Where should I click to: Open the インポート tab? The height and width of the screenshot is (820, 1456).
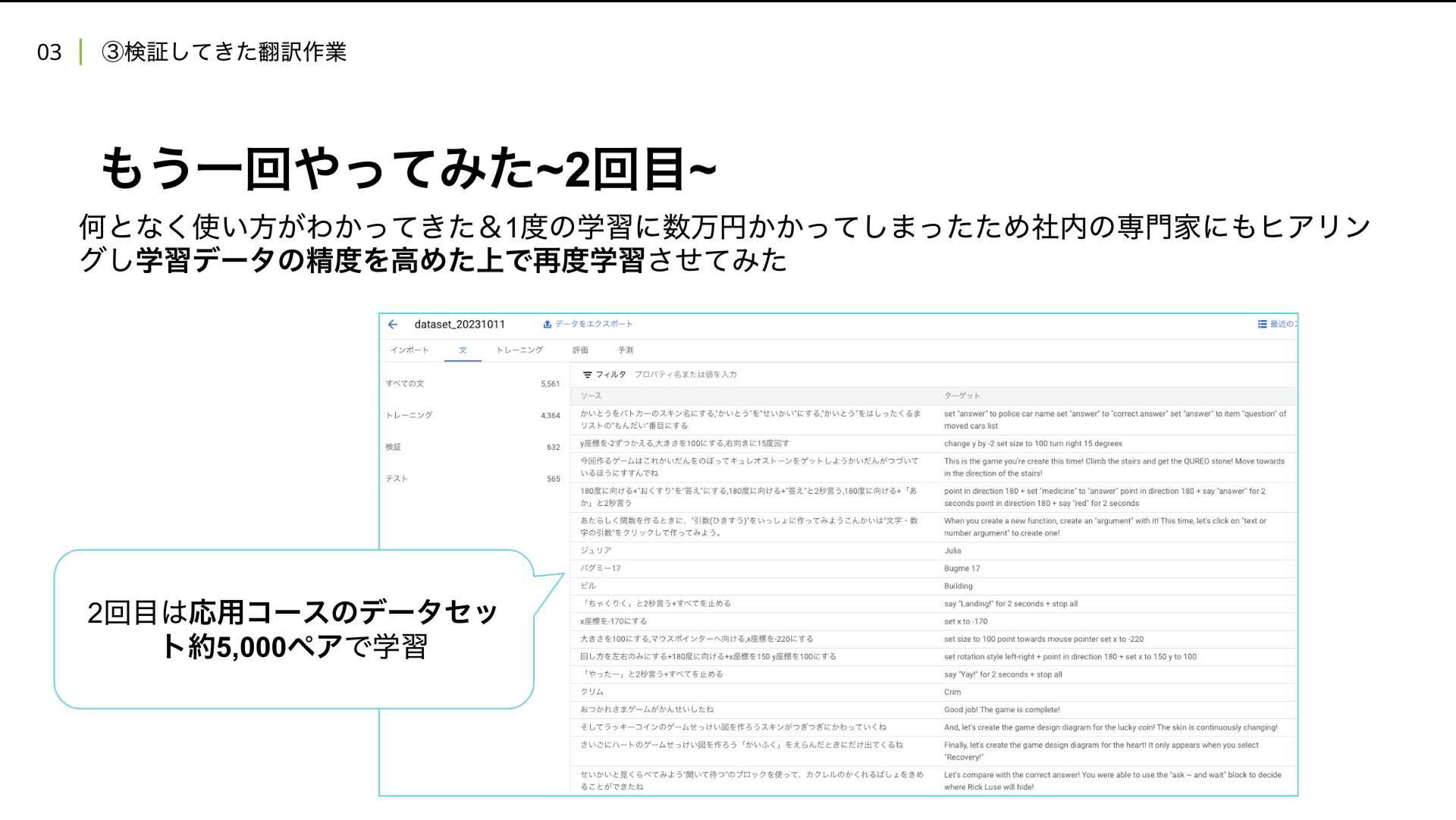click(x=409, y=350)
